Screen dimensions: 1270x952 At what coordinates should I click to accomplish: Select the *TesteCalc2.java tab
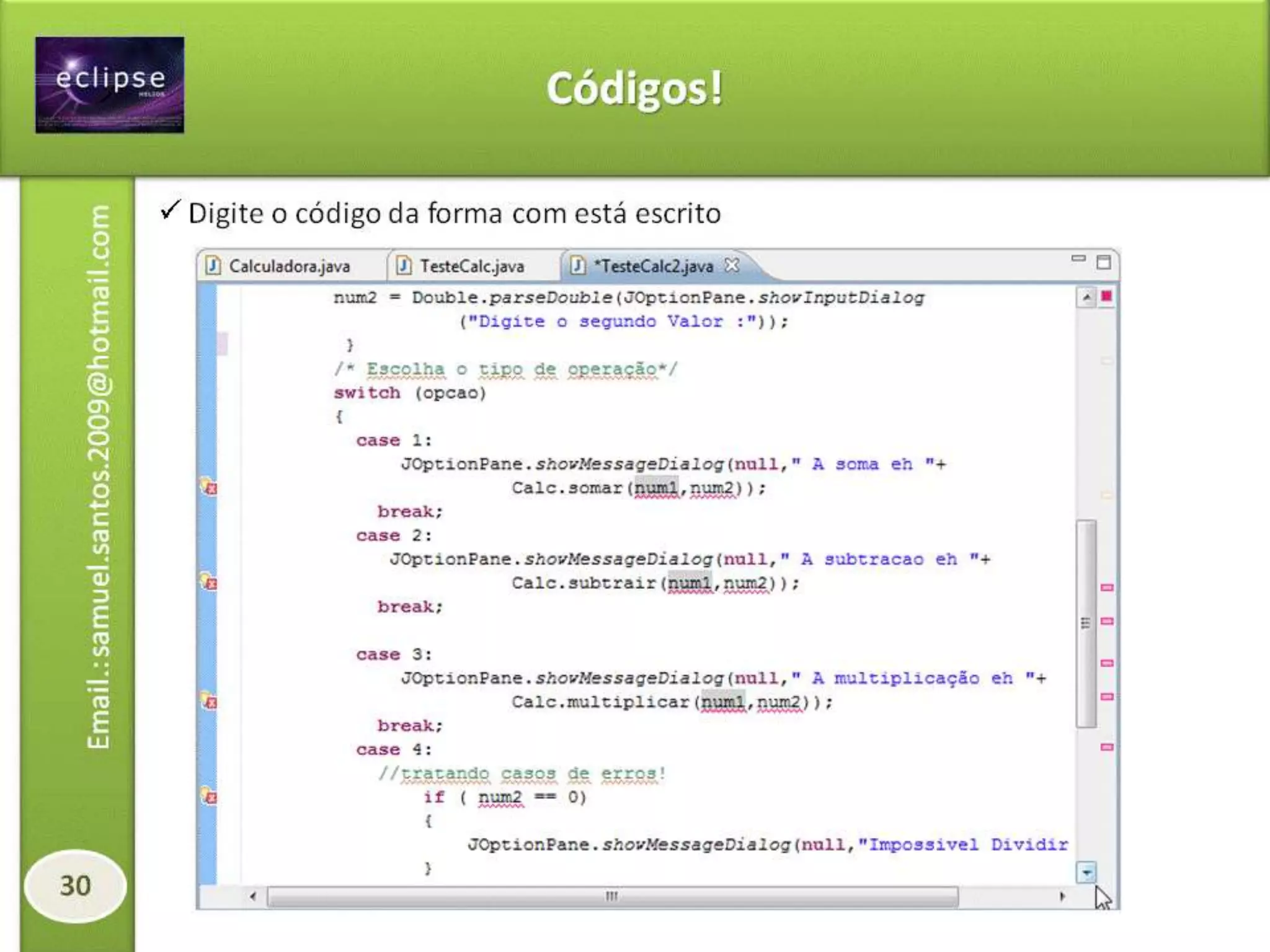click(x=655, y=267)
